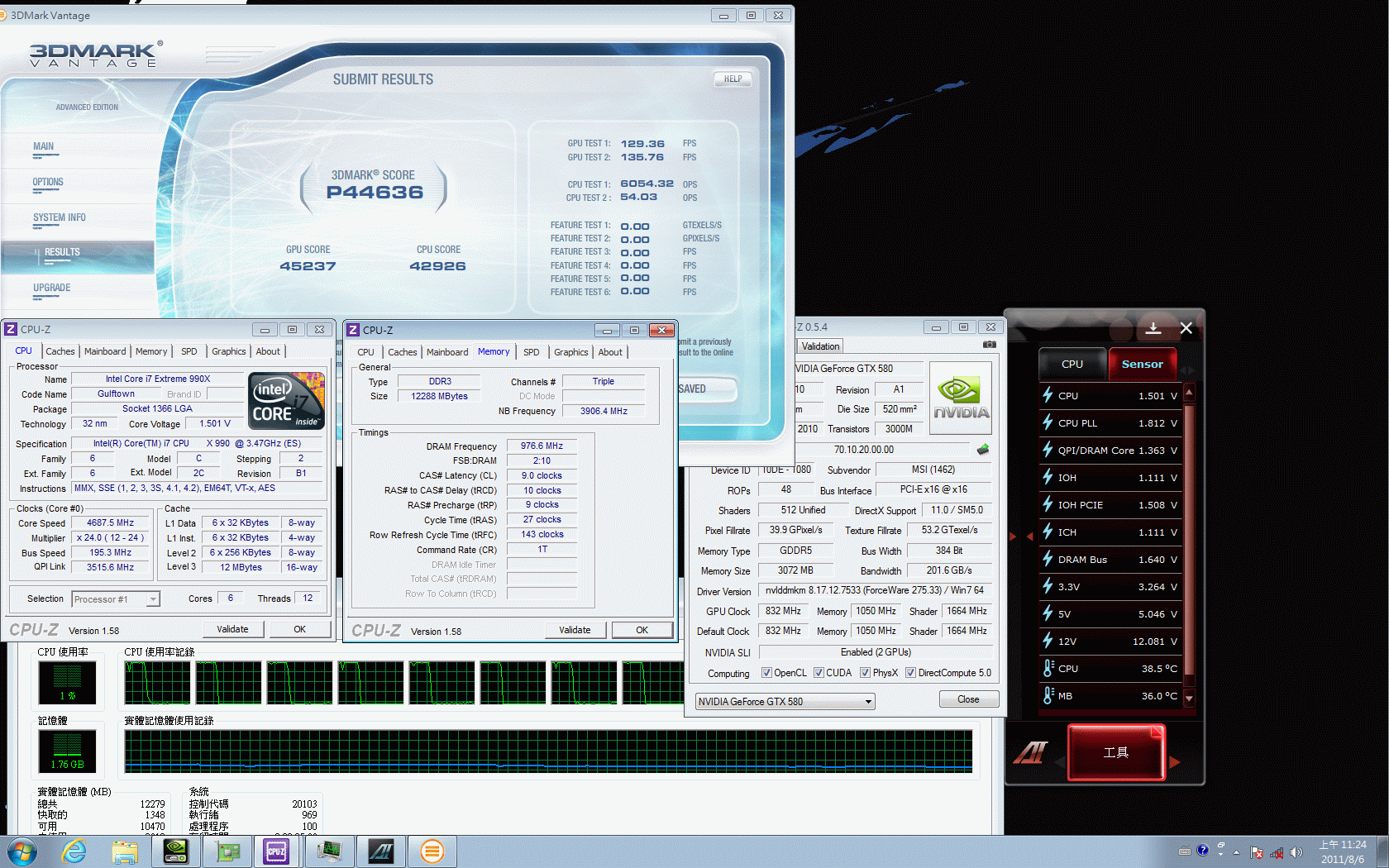The width and height of the screenshot is (1389, 868).
Task: Click the download arrow icon in sensor monitor
Action: 1153,328
